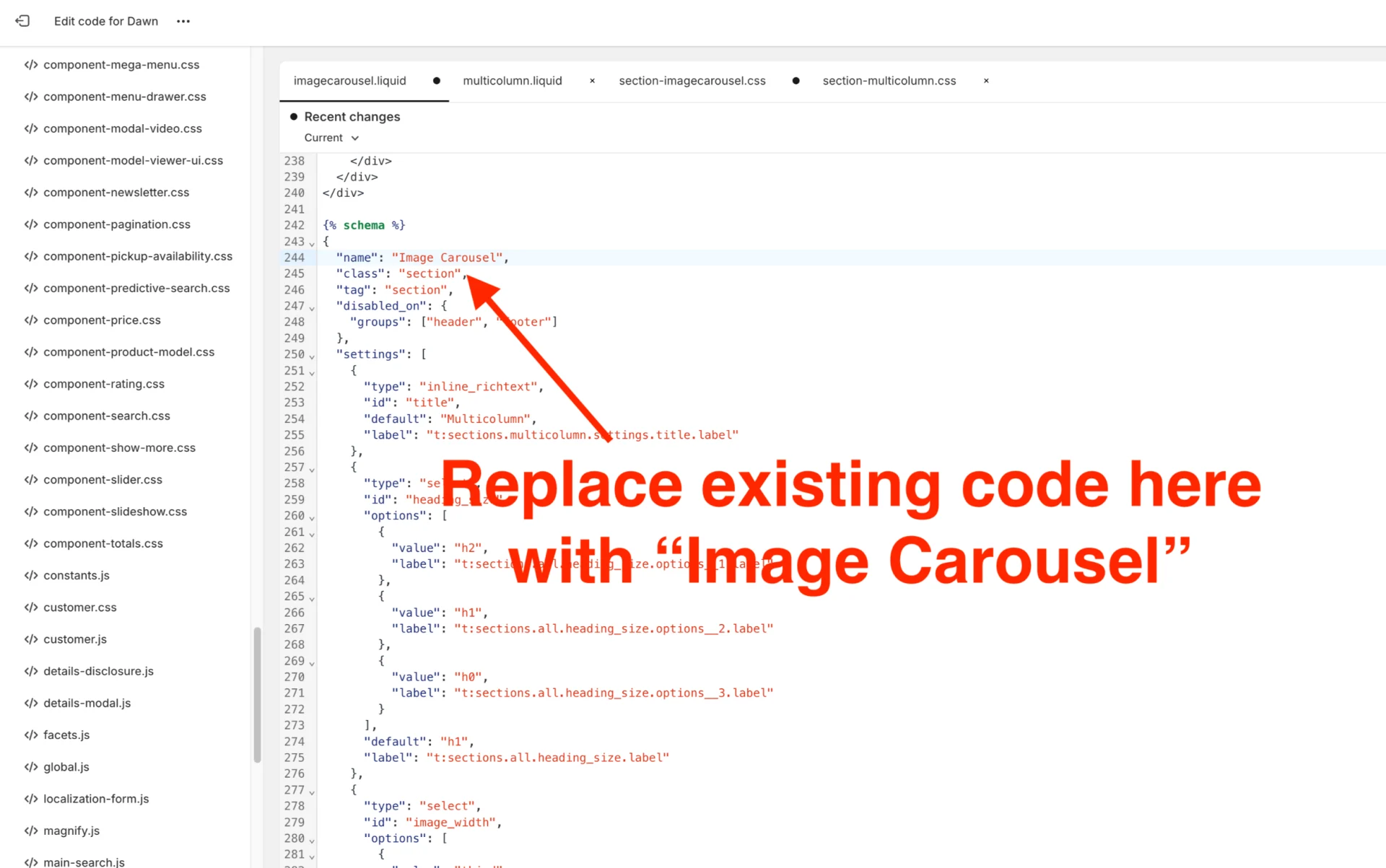
Task: Open the main-search.js file
Action: pyautogui.click(x=83, y=862)
